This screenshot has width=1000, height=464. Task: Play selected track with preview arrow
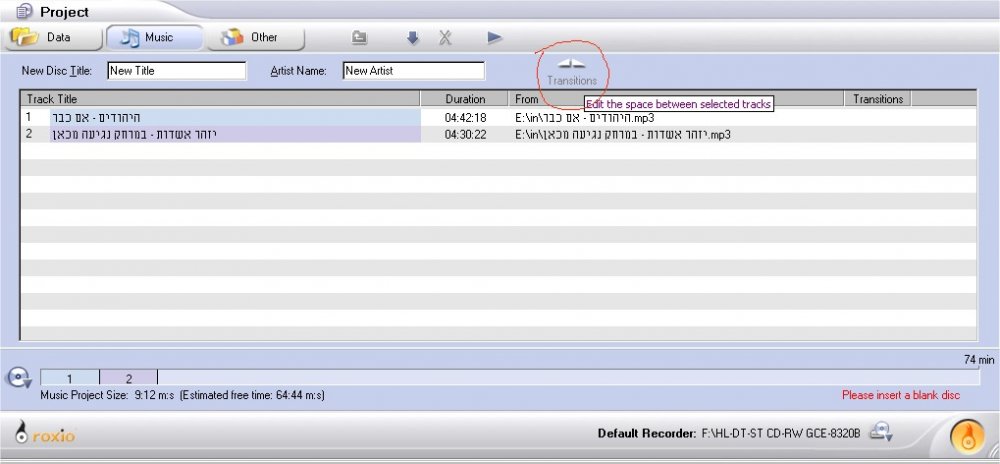tap(495, 38)
